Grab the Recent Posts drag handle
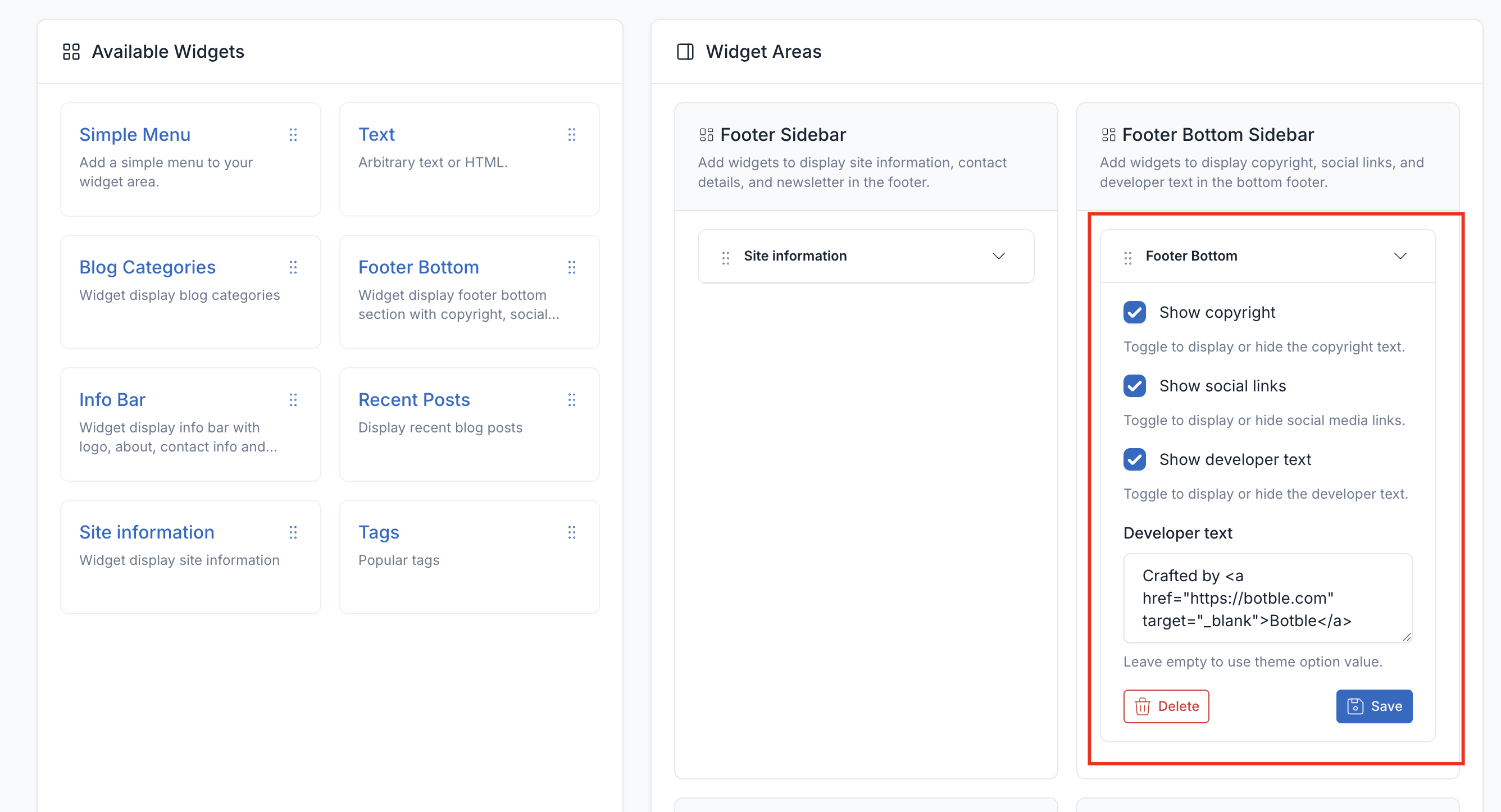1501x812 pixels. 572,400
